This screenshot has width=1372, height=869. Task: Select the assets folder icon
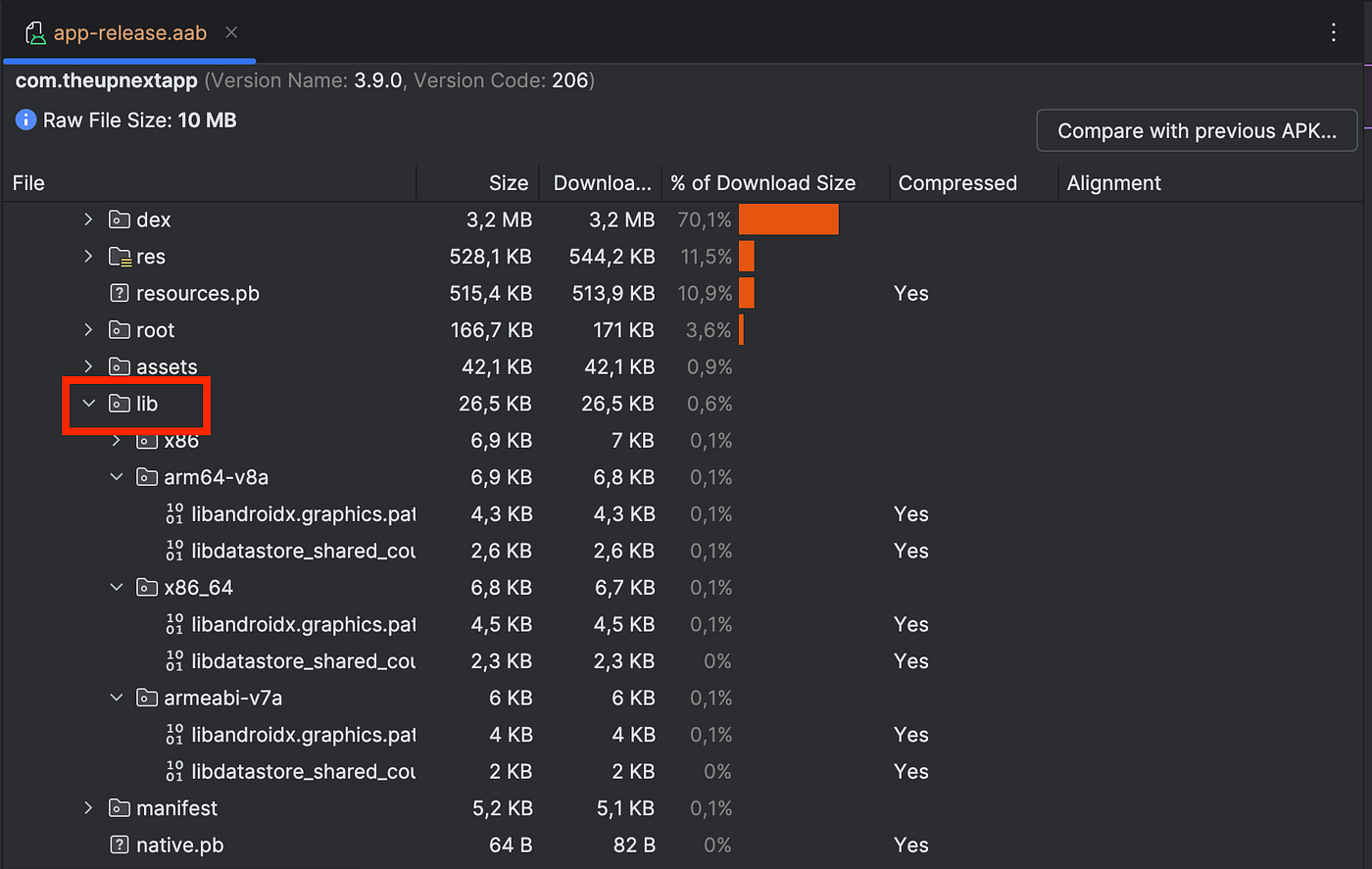coord(118,366)
